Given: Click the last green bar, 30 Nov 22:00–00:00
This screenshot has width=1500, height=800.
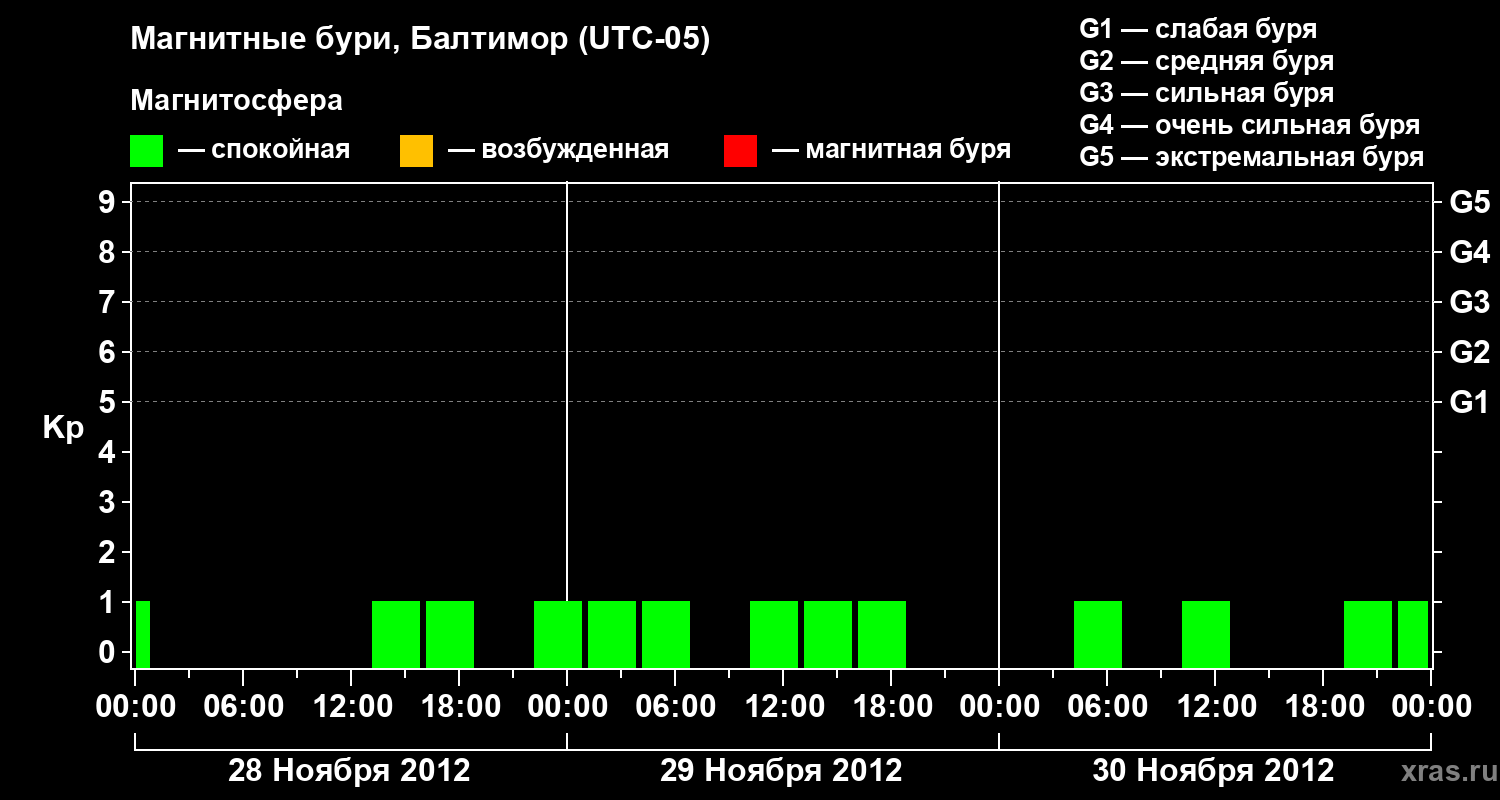Looking at the screenshot, I should 1413,634.
